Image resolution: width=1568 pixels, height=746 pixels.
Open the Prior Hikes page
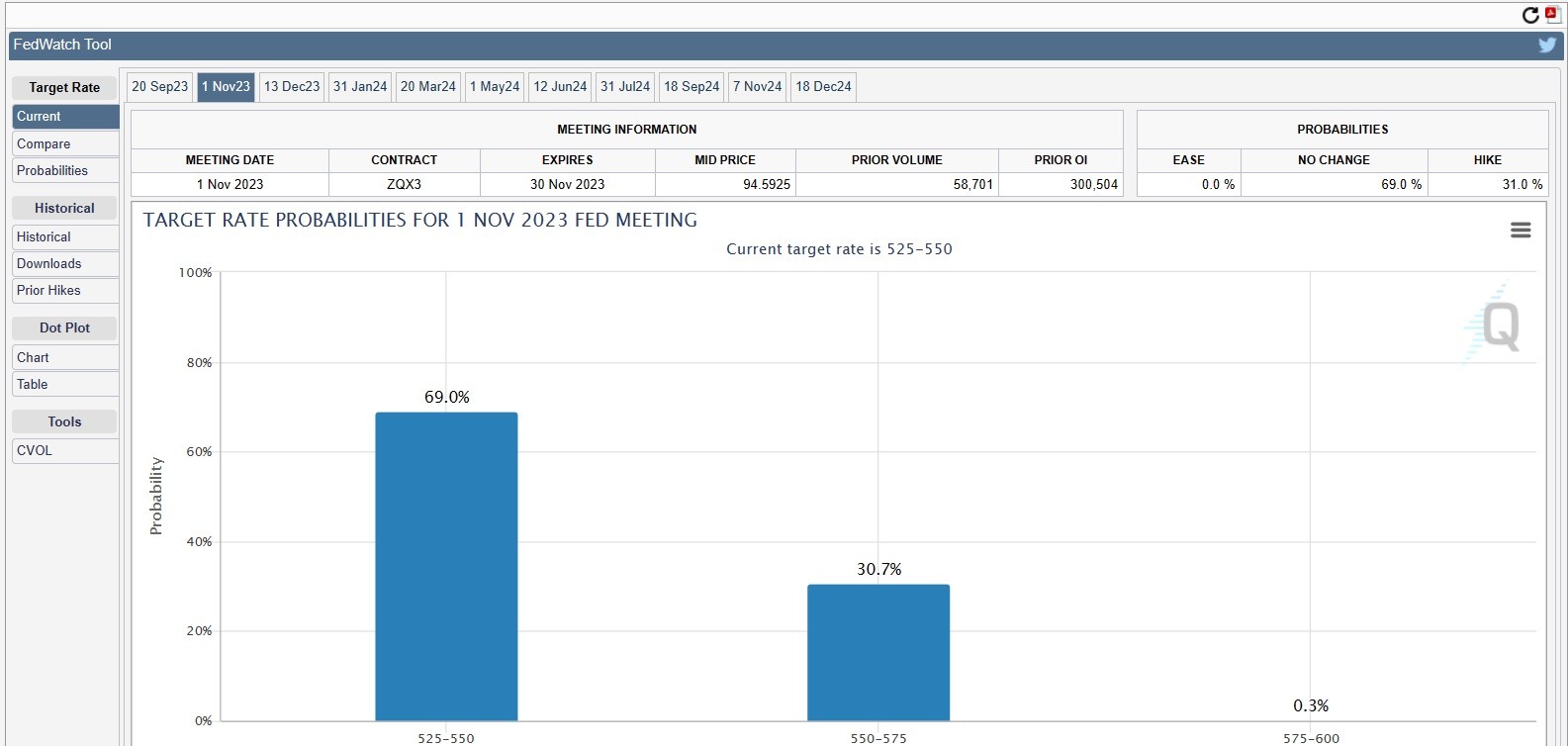click(65, 290)
